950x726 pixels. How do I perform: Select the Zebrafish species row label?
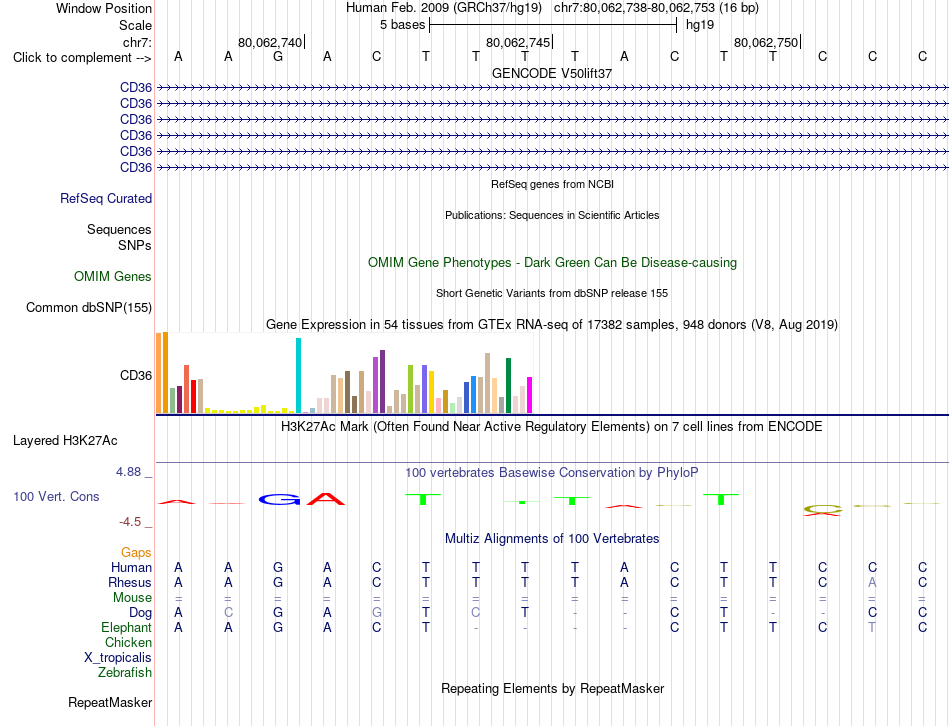pos(125,673)
